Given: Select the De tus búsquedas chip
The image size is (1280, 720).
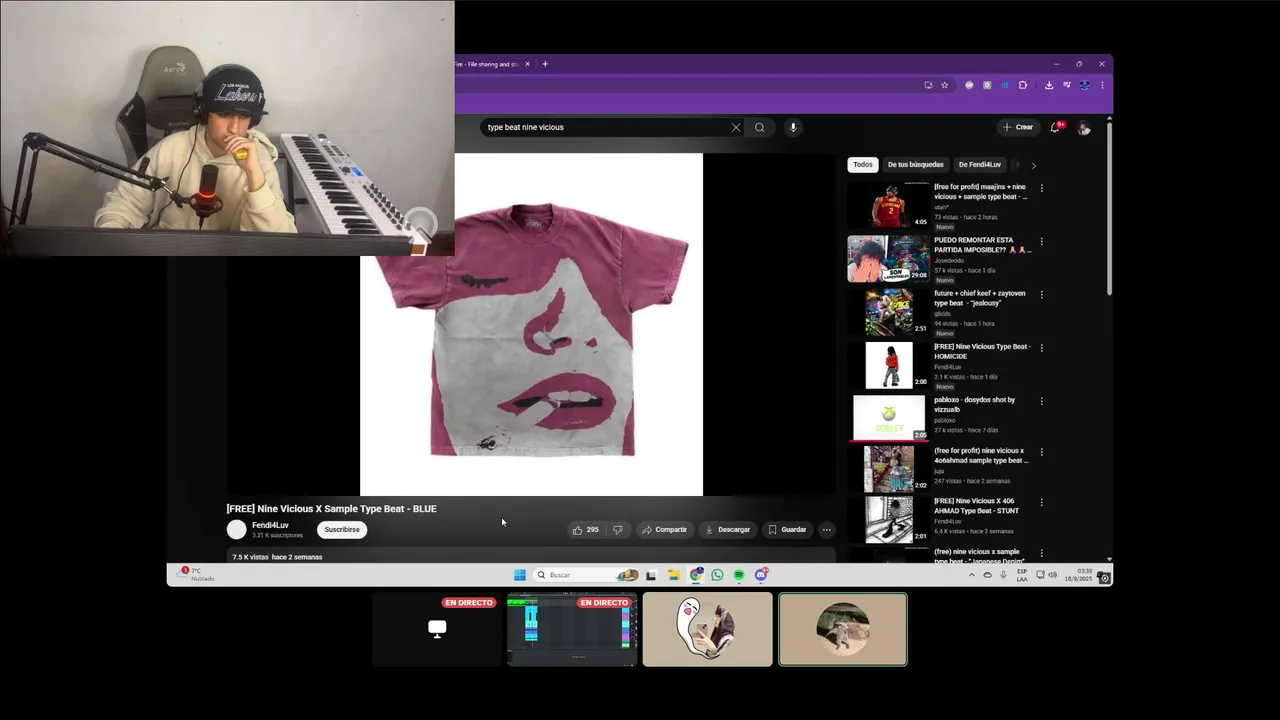Looking at the screenshot, I should (915, 165).
